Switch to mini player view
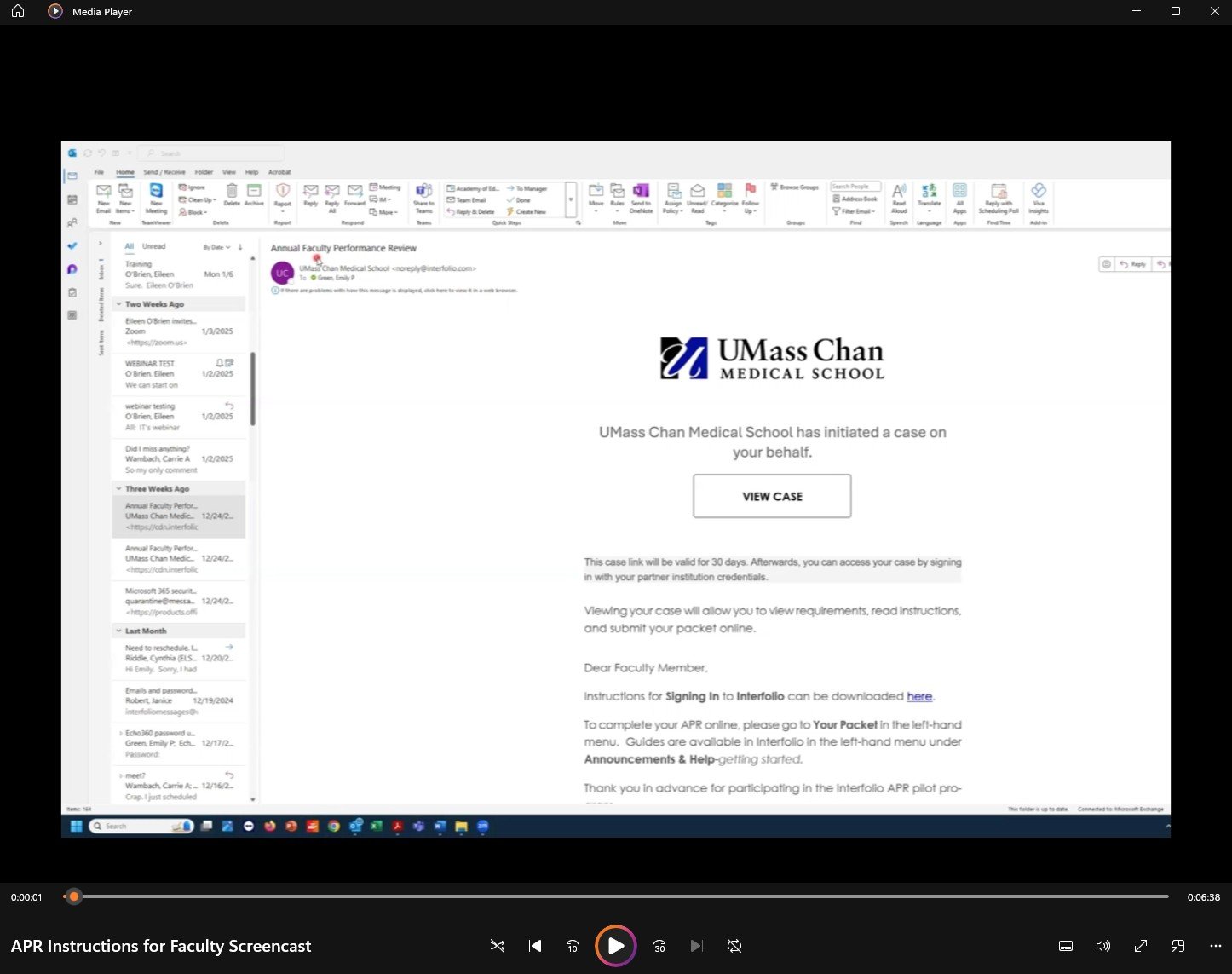This screenshot has width=1232, height=974. click(x=1178, y=946)
